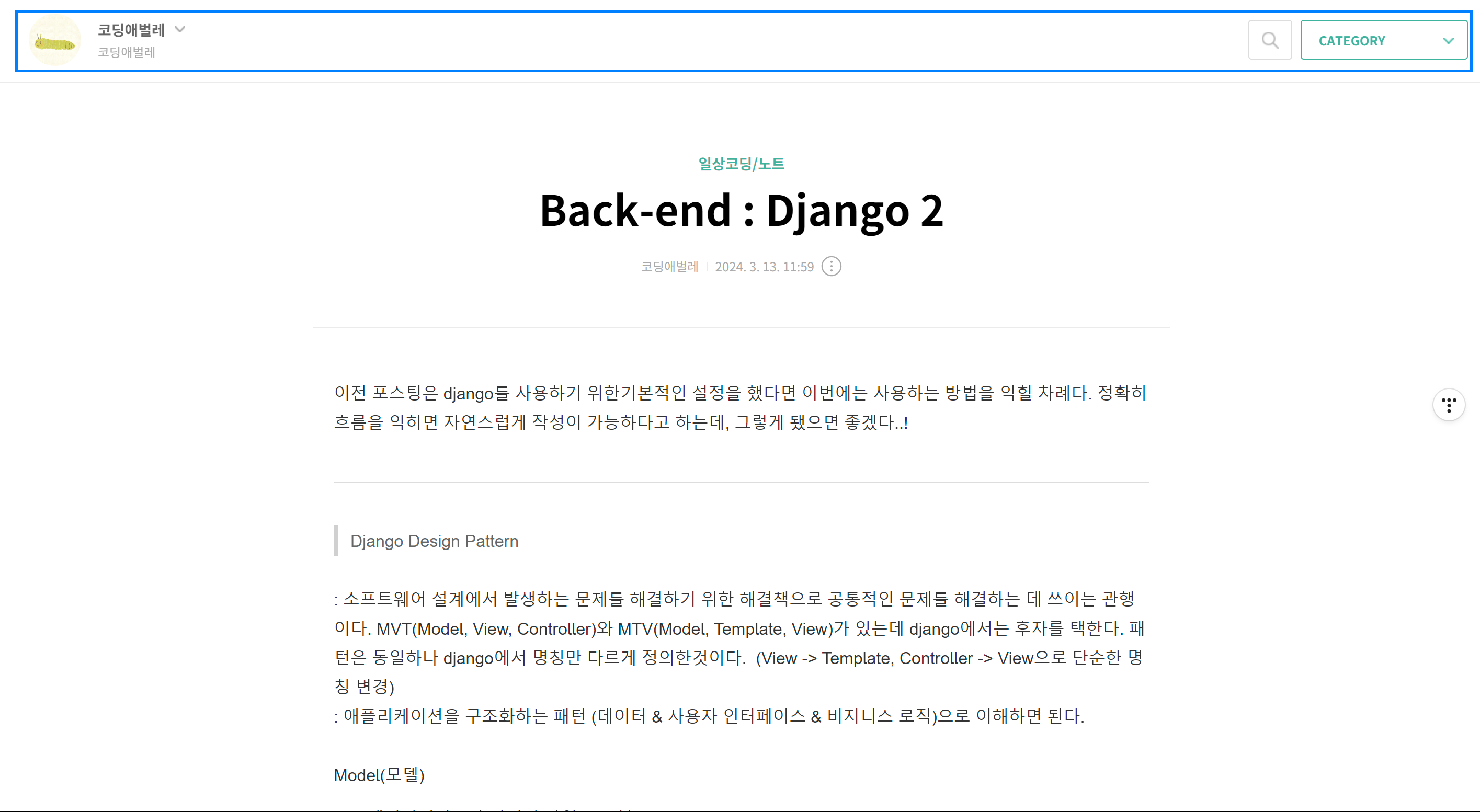Click the empty area of the header bar
Image resolution: width=1480 pixels, height=812 pixels.
tap(689, 41)
